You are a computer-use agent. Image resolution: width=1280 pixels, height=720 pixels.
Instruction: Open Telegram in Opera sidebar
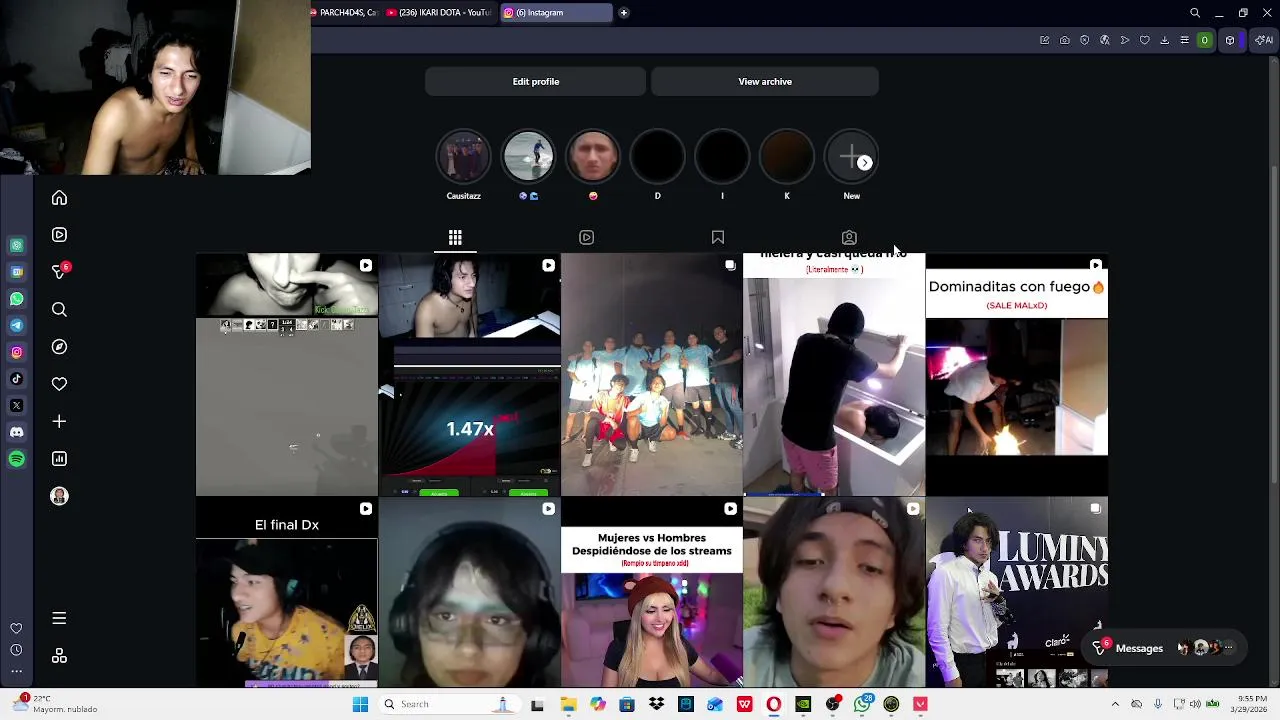[x=16, y=325]
